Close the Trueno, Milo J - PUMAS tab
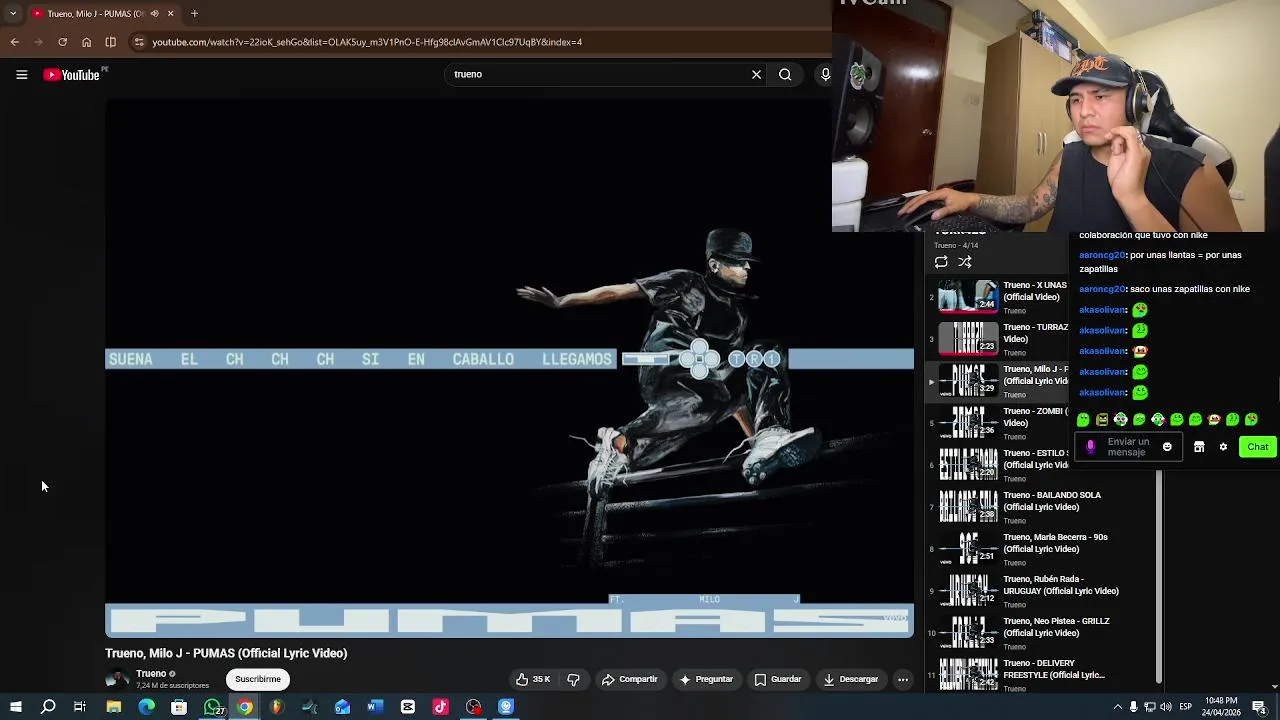Screen dimensions: 1280x720 [170, 14]
